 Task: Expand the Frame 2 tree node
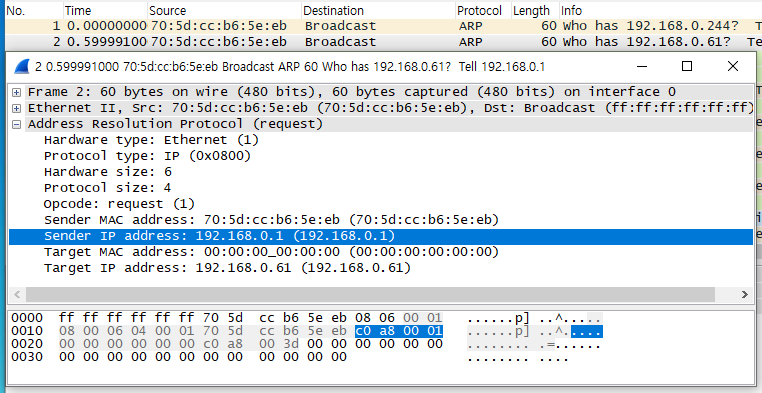coord(17,92)
